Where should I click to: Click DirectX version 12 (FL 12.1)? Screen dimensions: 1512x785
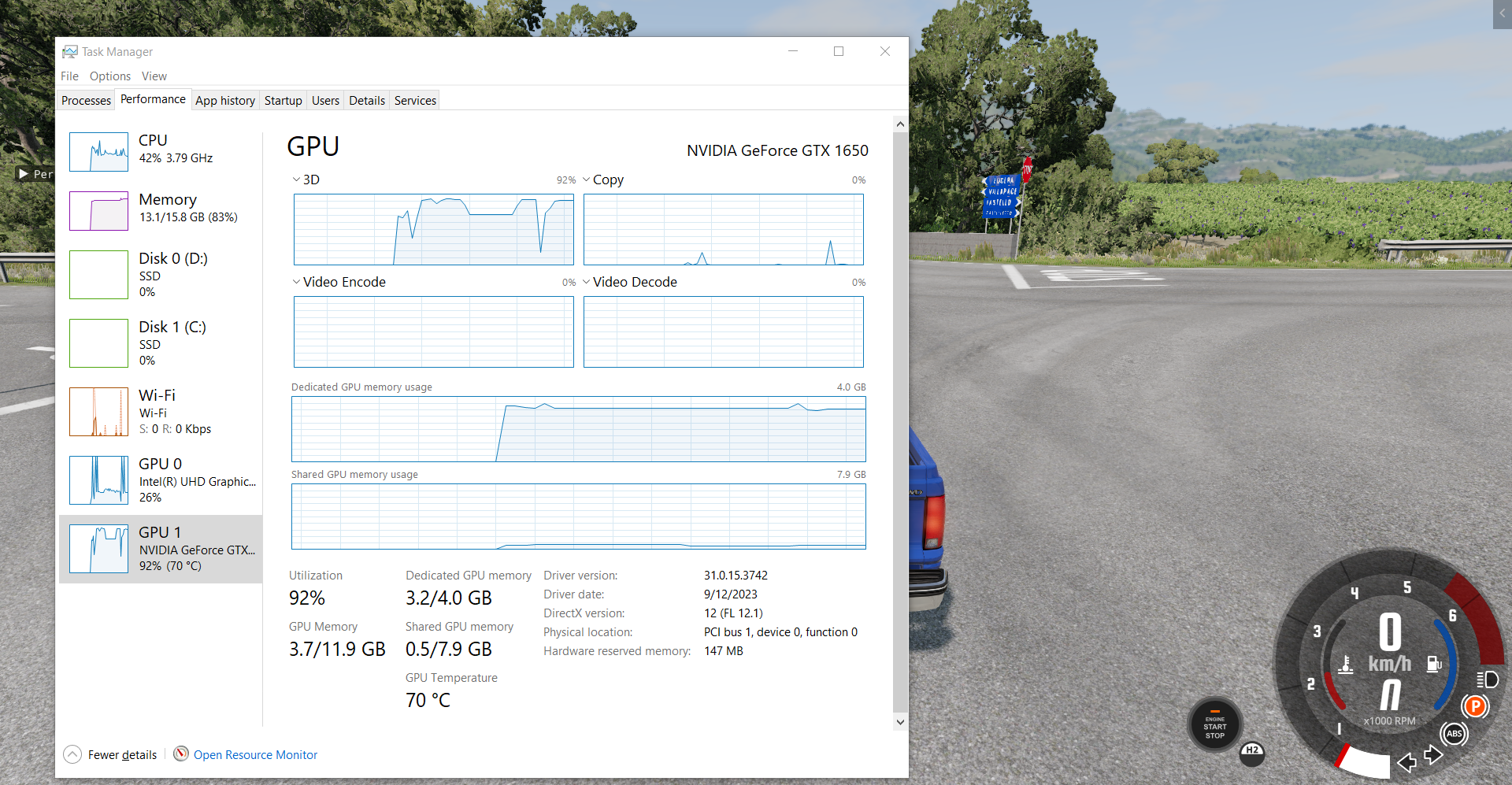click(x=733, y=613)
